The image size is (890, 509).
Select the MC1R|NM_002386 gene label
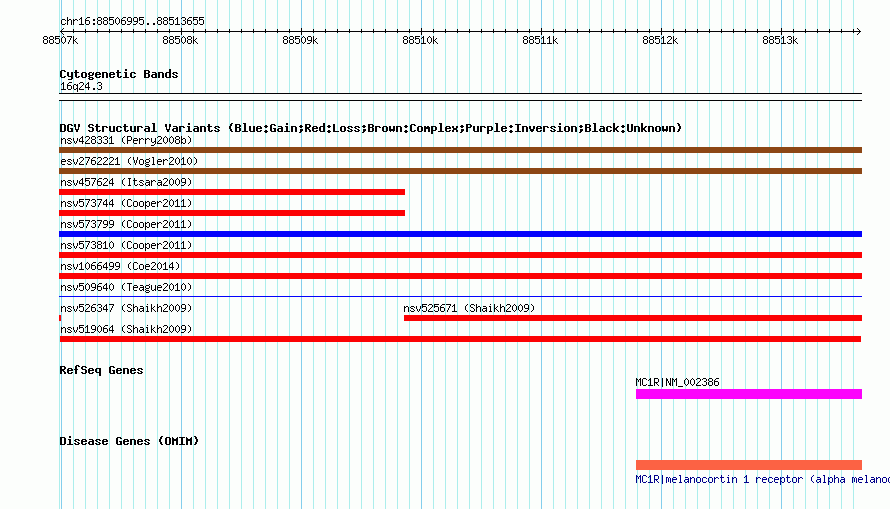pos(677,382)
